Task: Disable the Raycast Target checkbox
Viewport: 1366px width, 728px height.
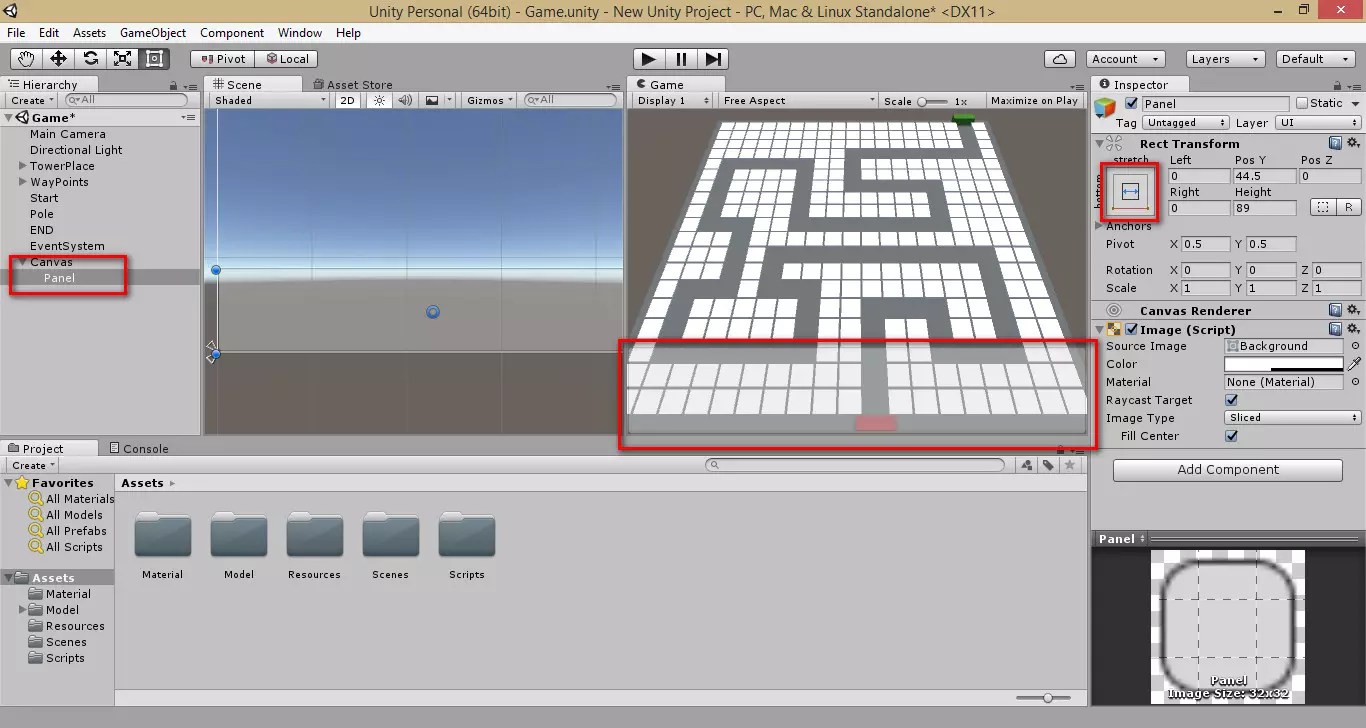Action: [1232, 400]
